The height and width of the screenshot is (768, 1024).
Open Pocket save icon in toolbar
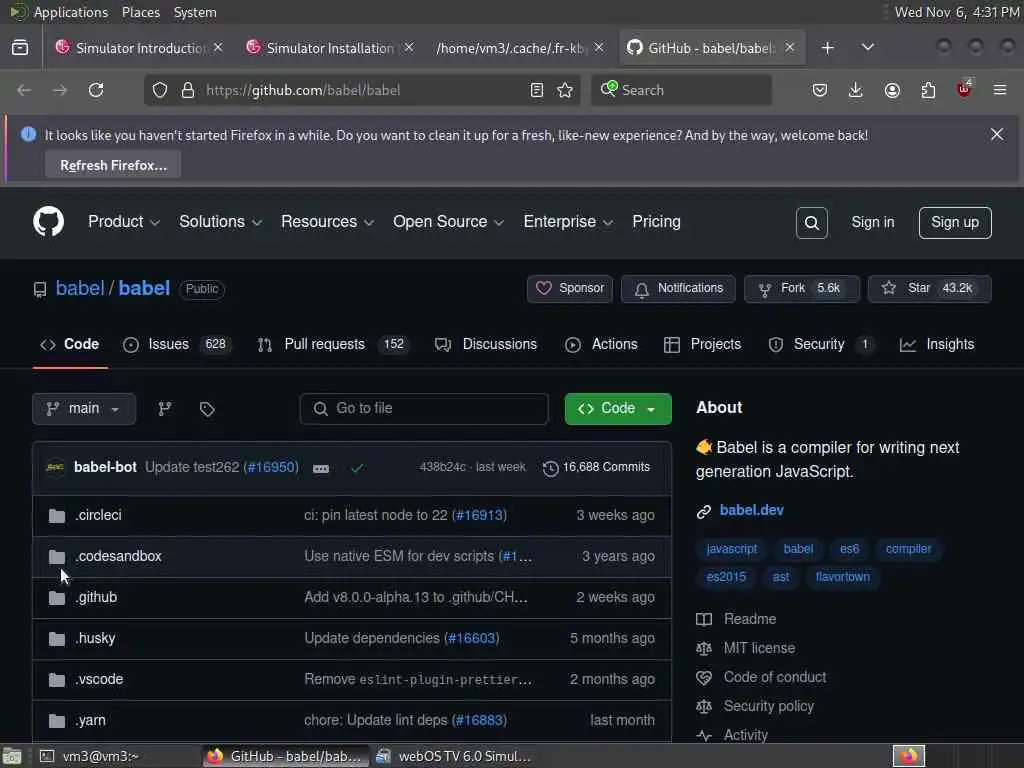point(820,90)
